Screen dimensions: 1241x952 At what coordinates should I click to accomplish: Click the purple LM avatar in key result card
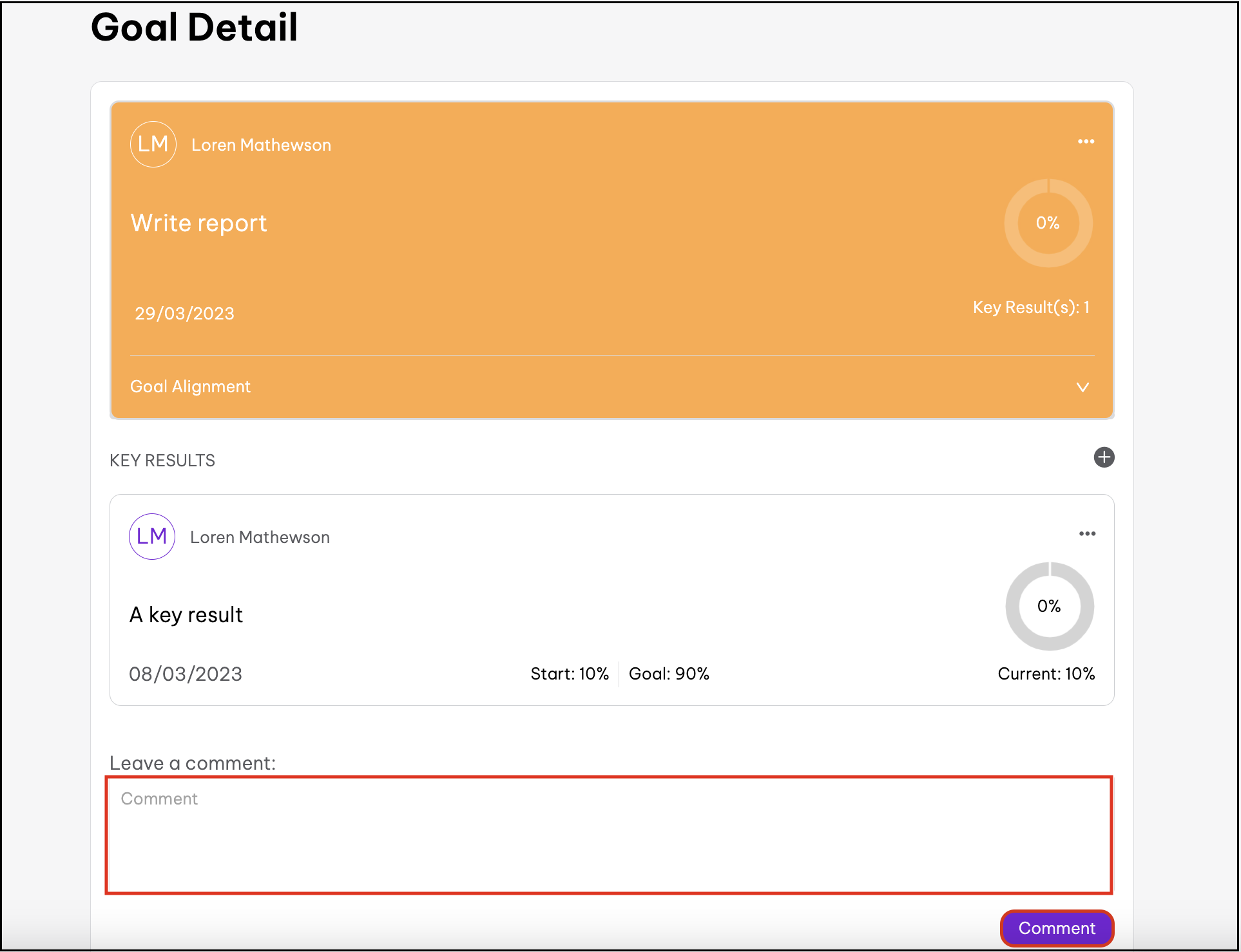[x=152, y=537]
